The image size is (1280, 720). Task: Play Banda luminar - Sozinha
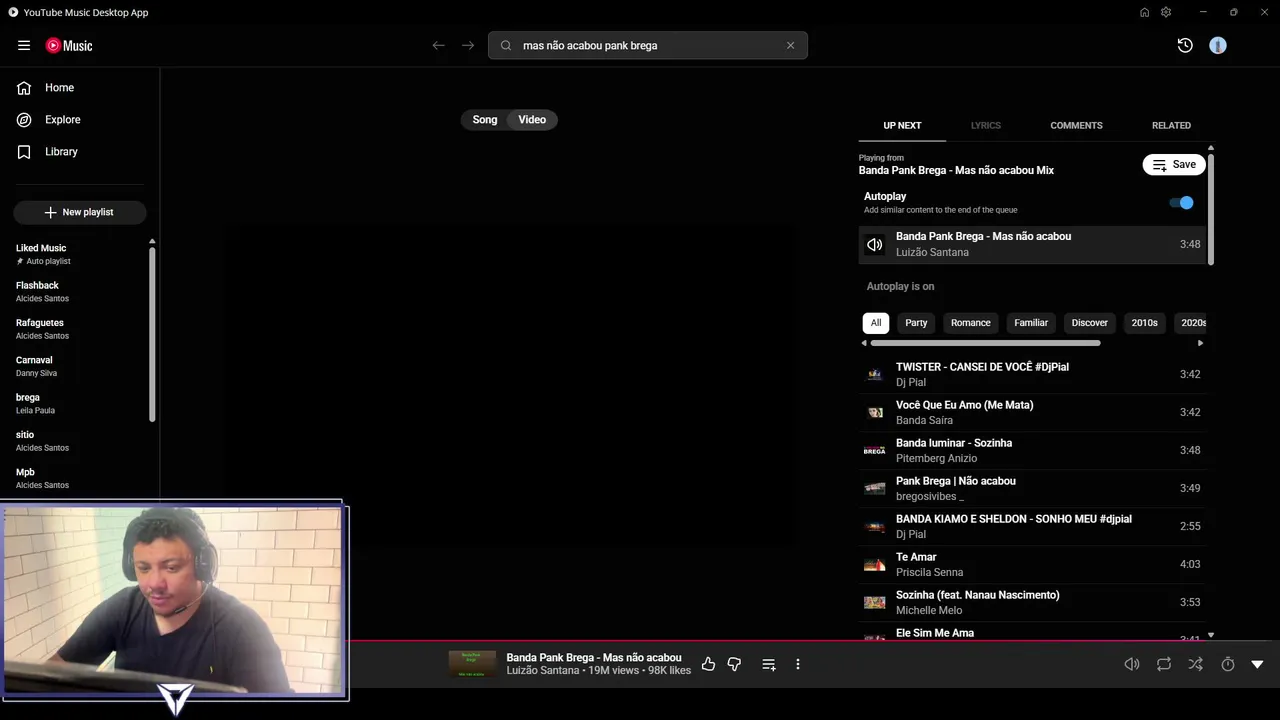point(1033,451)
